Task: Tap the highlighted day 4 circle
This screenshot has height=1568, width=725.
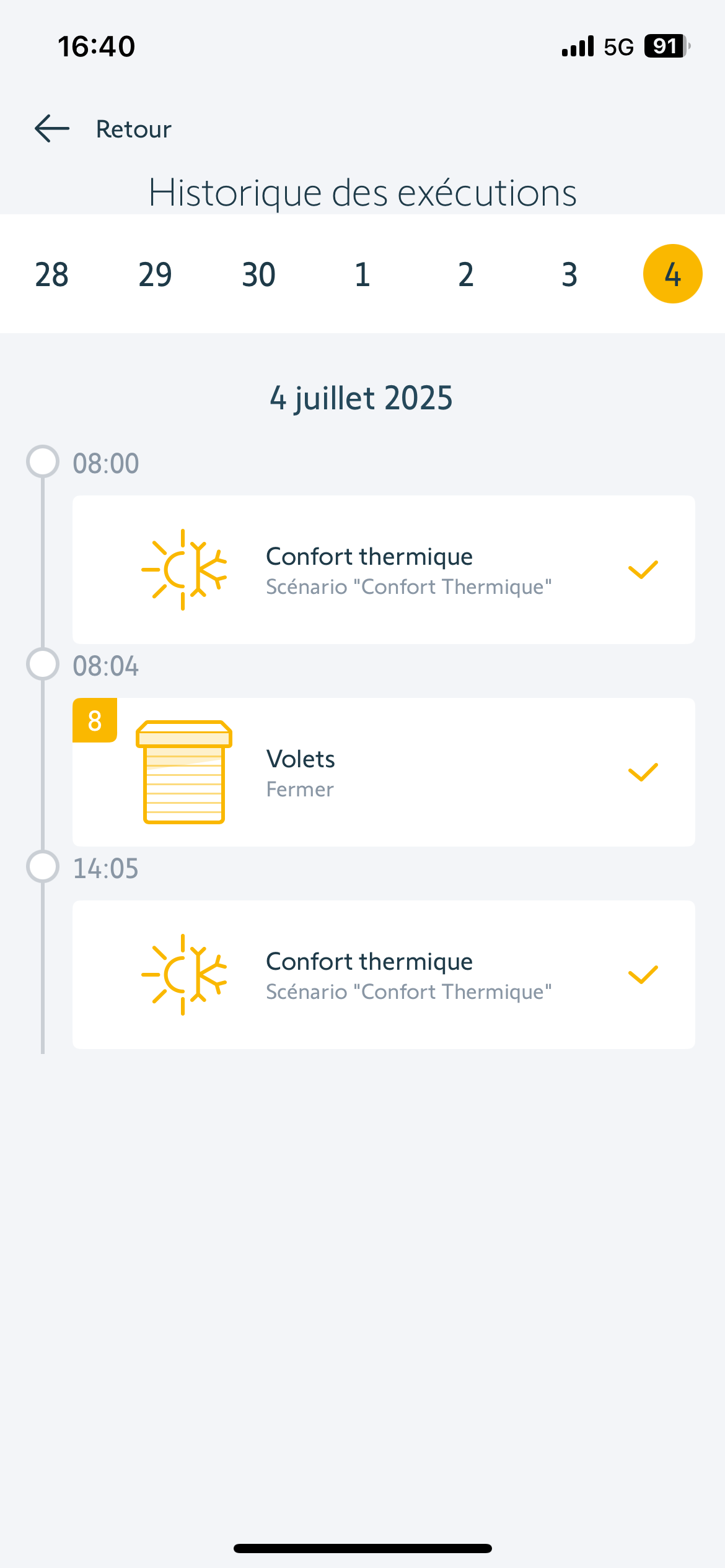Action: pos(672,274)
